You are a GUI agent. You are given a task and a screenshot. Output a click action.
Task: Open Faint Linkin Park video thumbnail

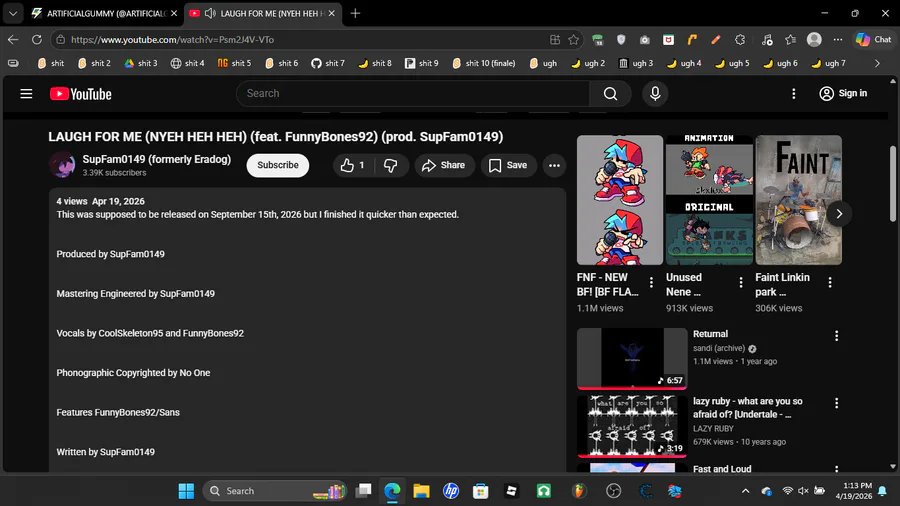(798, 200)
